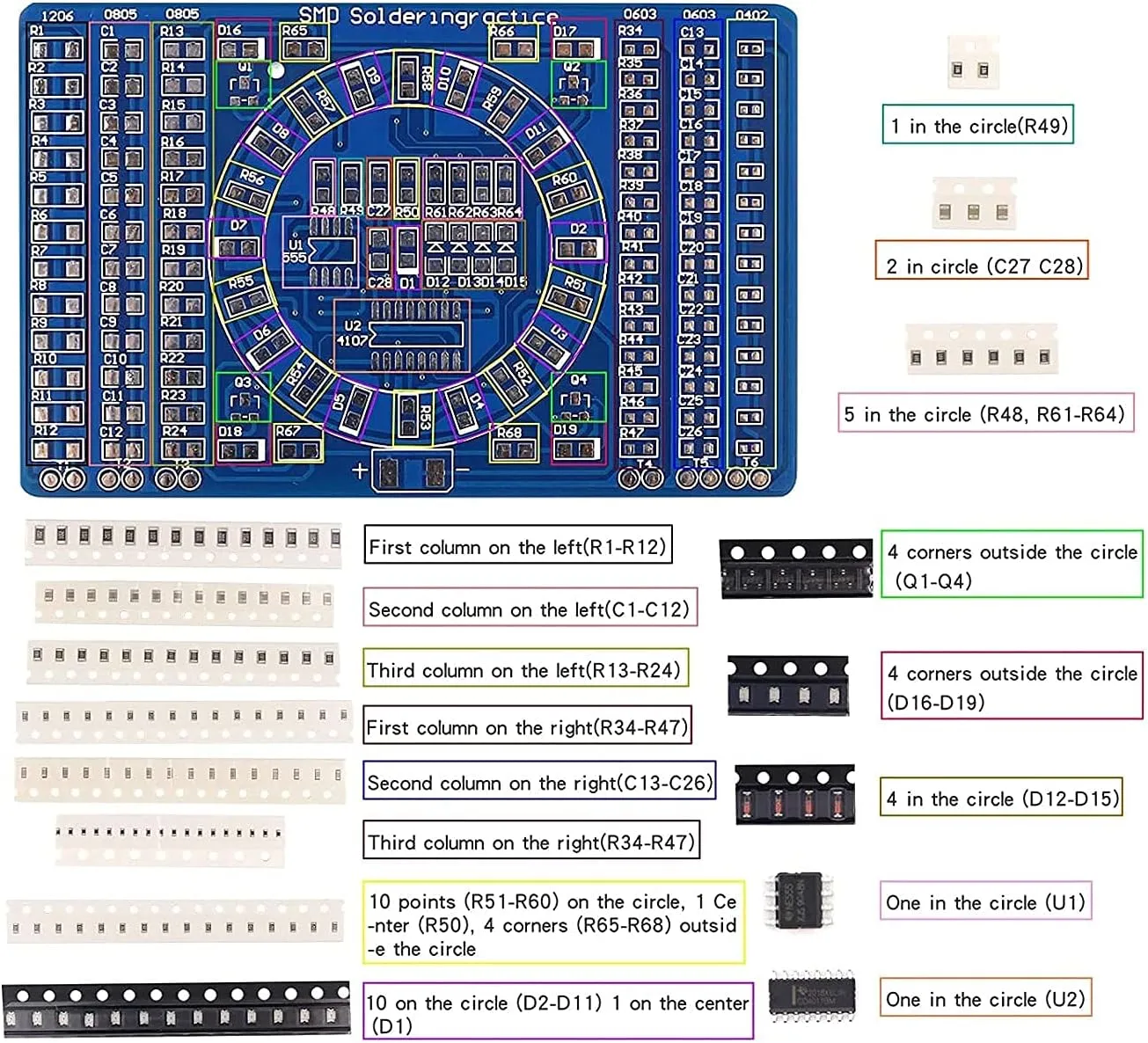Click the two-piece strip above R49 label
1148x1043 pixels.
pyautogui.click(x=972, y=63)
